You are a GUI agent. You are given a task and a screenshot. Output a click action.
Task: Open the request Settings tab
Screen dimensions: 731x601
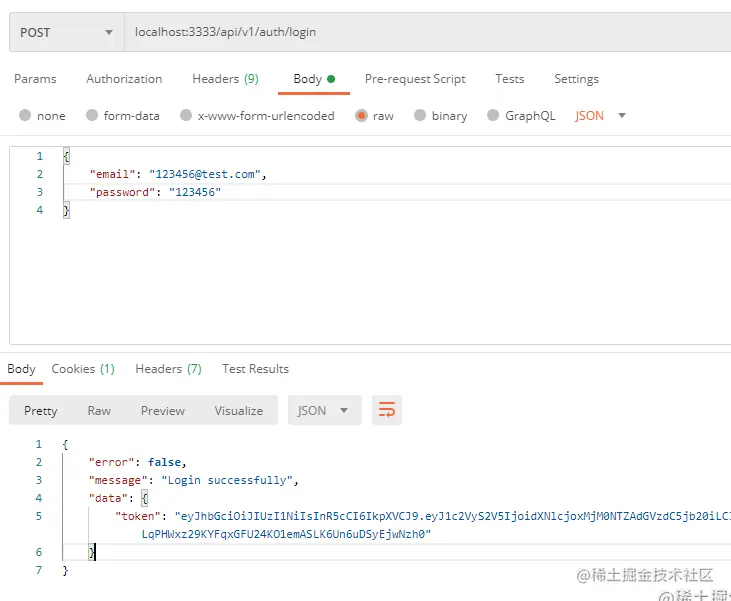coord(576,79)
